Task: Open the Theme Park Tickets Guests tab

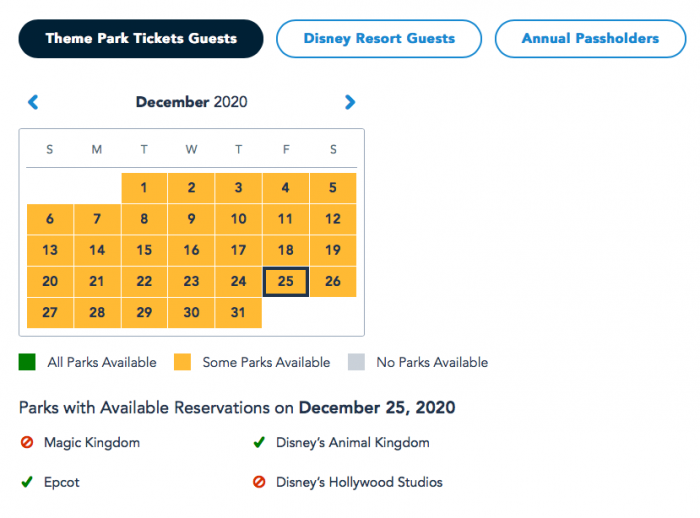Action: pyautogui.click(x=141, y=39)
